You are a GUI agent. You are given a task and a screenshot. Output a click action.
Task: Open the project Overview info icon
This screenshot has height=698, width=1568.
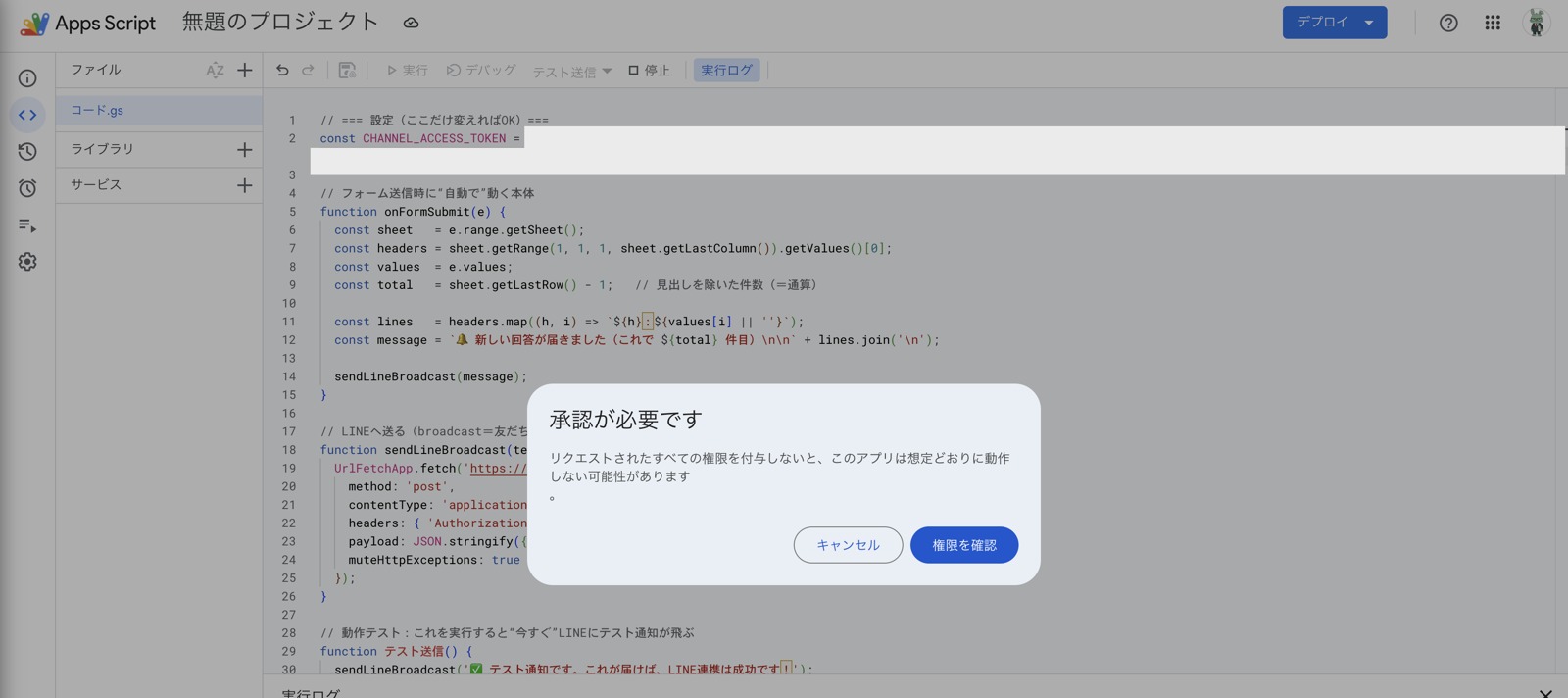(27, 78)
